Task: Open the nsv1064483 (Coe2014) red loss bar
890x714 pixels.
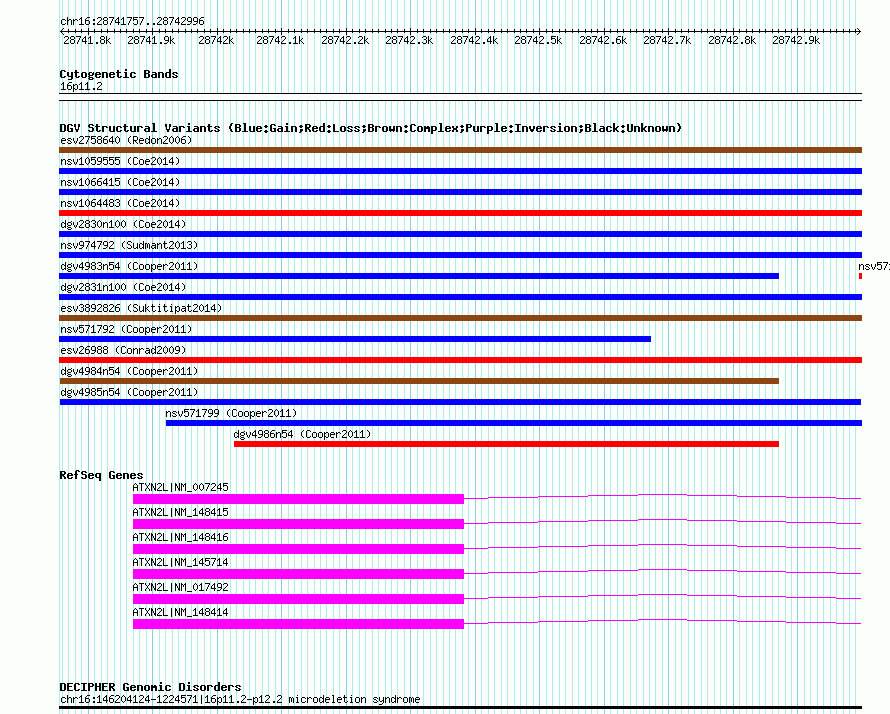Action: tap(460, 213)
